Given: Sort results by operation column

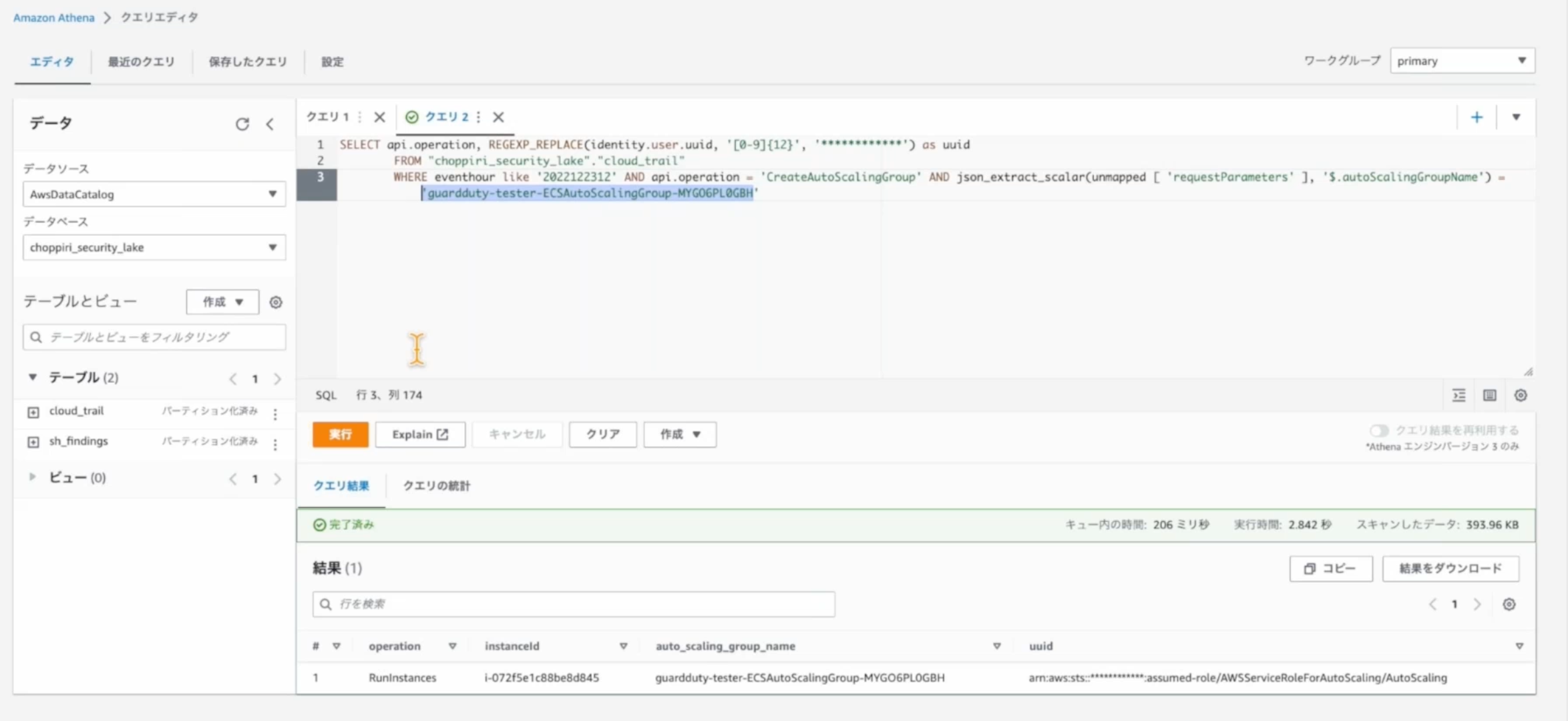Looking at the screenshot, I should point(452,646).
